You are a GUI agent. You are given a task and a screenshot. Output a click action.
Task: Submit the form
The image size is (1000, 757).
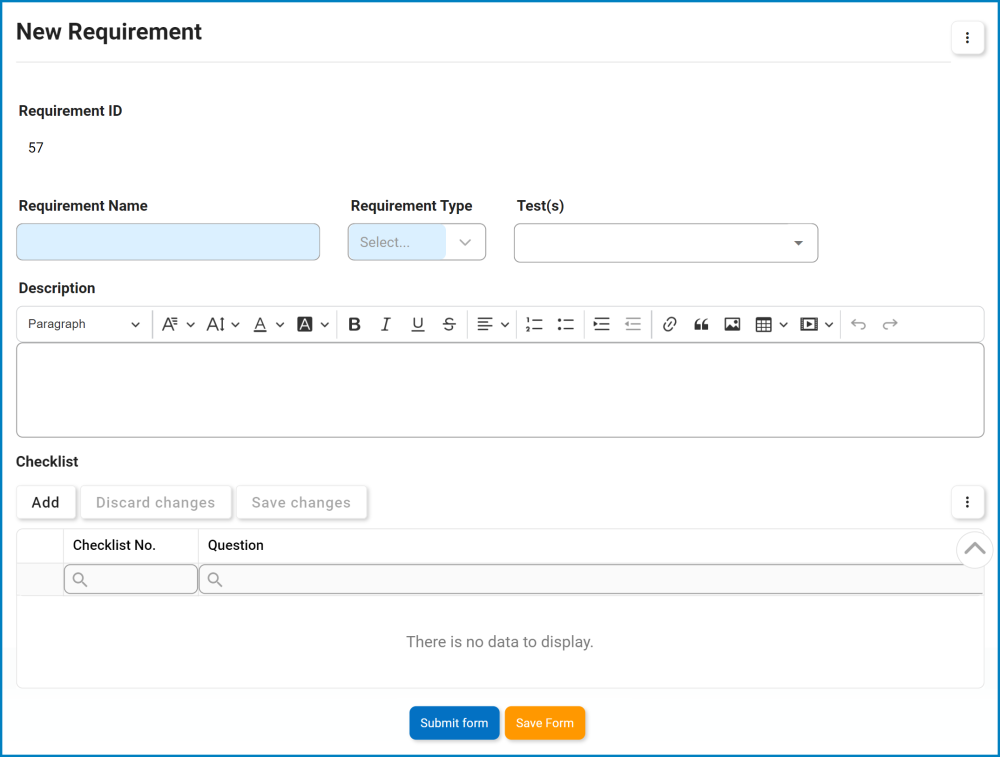click(454, 722)
